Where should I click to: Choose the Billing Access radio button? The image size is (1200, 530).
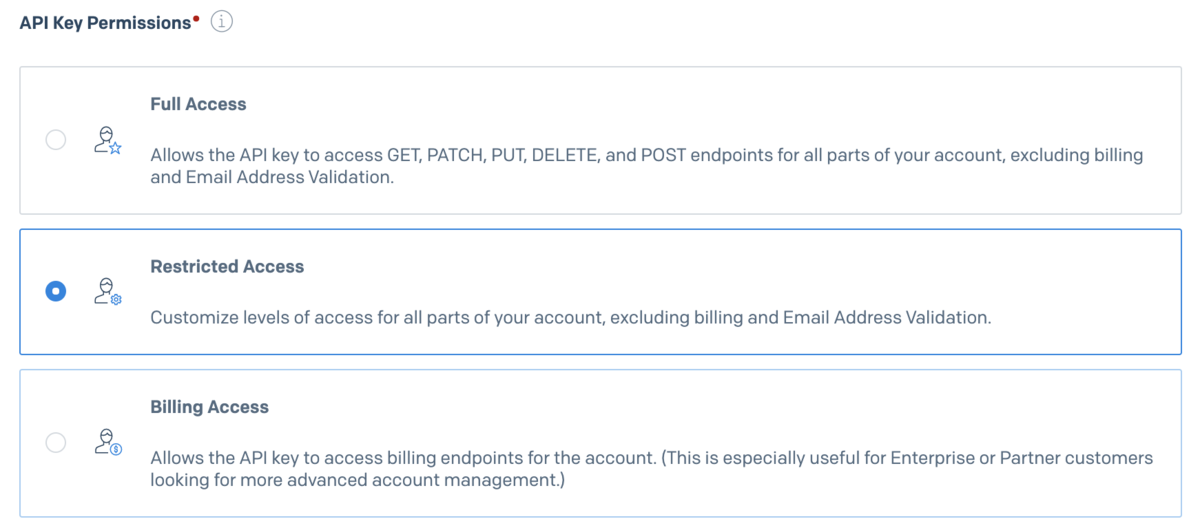[x=56, y=442]
